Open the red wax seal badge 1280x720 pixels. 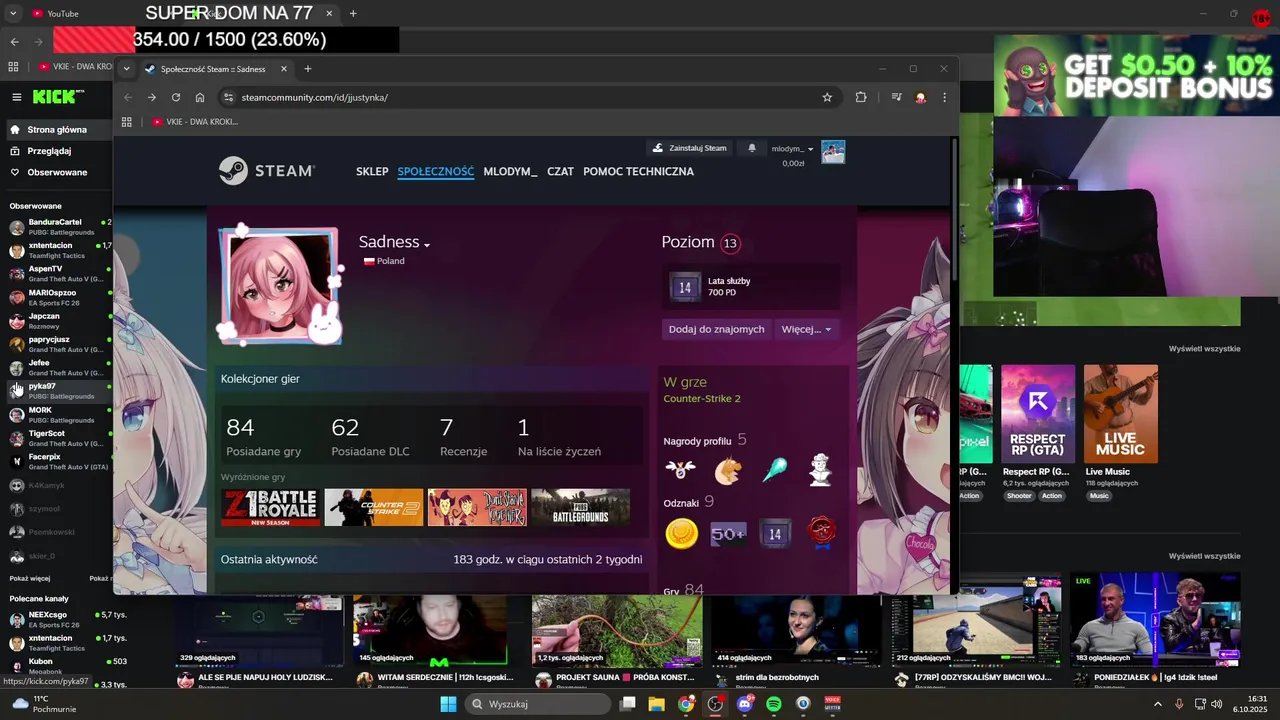pyautogui.click(x=822, y=533)
